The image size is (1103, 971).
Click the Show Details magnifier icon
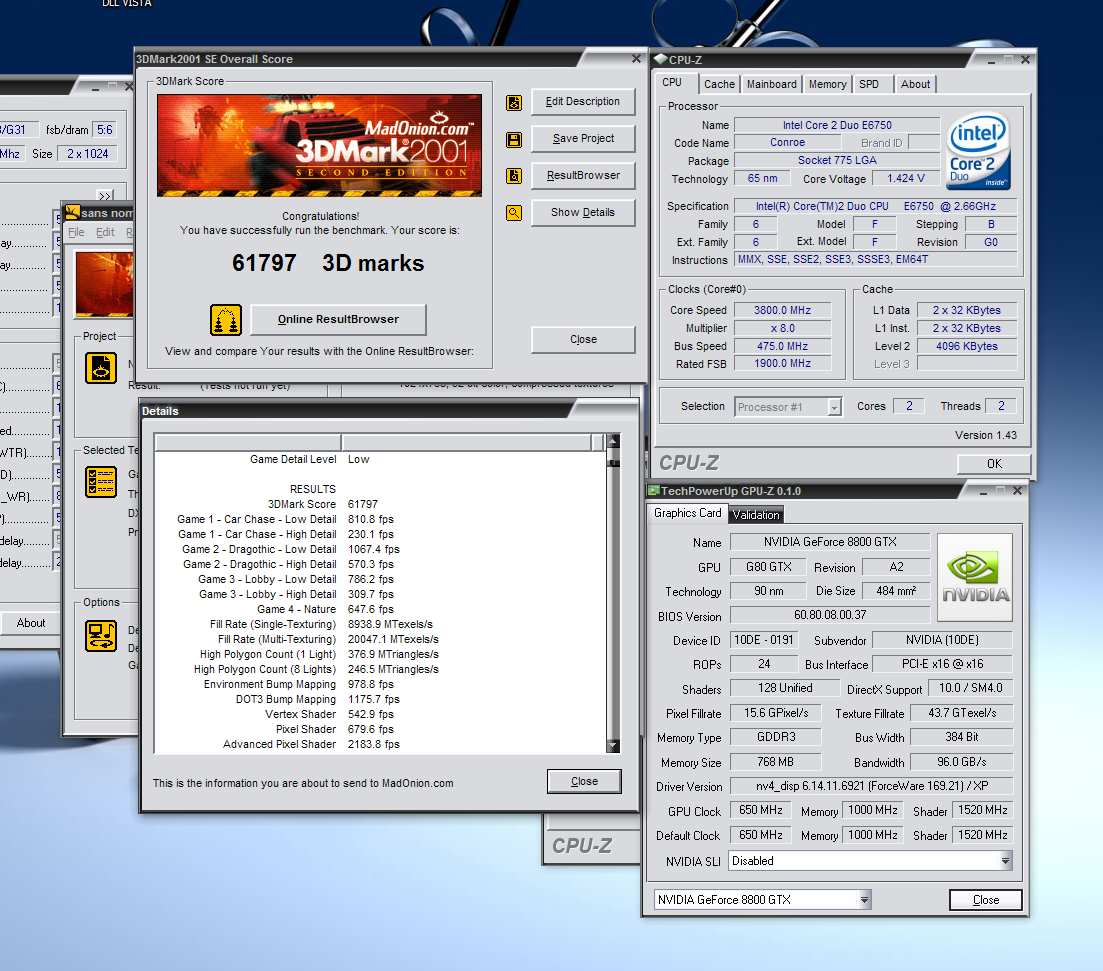pyautogui.click(x=514, y=212)
